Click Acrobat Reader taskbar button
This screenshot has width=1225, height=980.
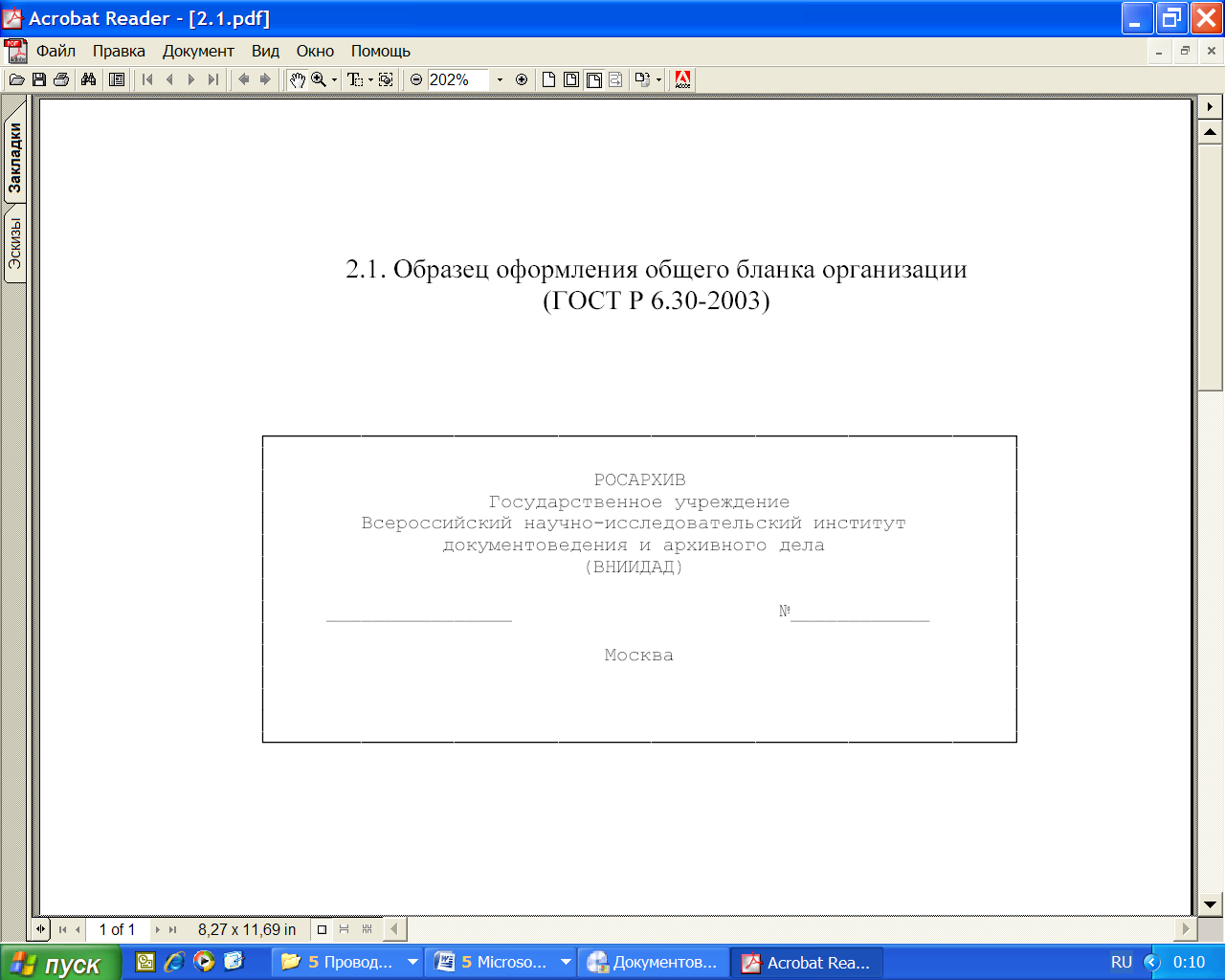click(807, 962)
